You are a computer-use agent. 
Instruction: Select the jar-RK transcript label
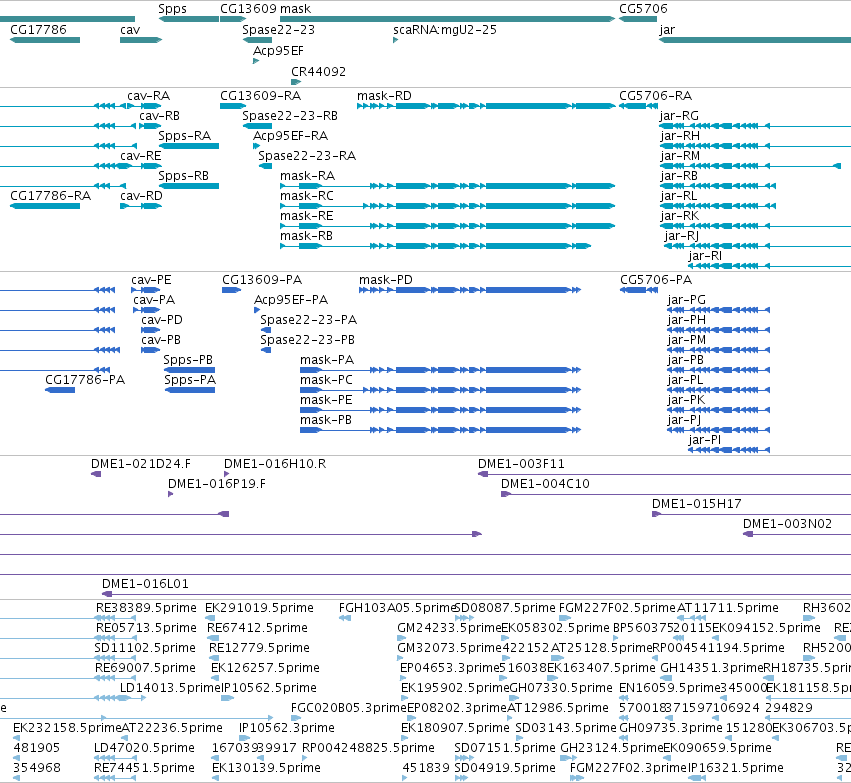[x=679, y=216]
